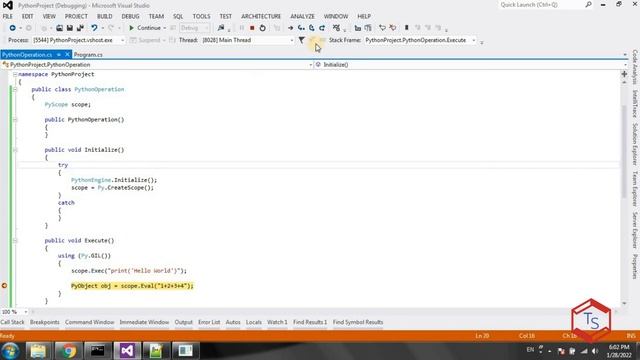
Task: Click the breakpoint glyph at PyObject line
Action: tap(4, 286)
